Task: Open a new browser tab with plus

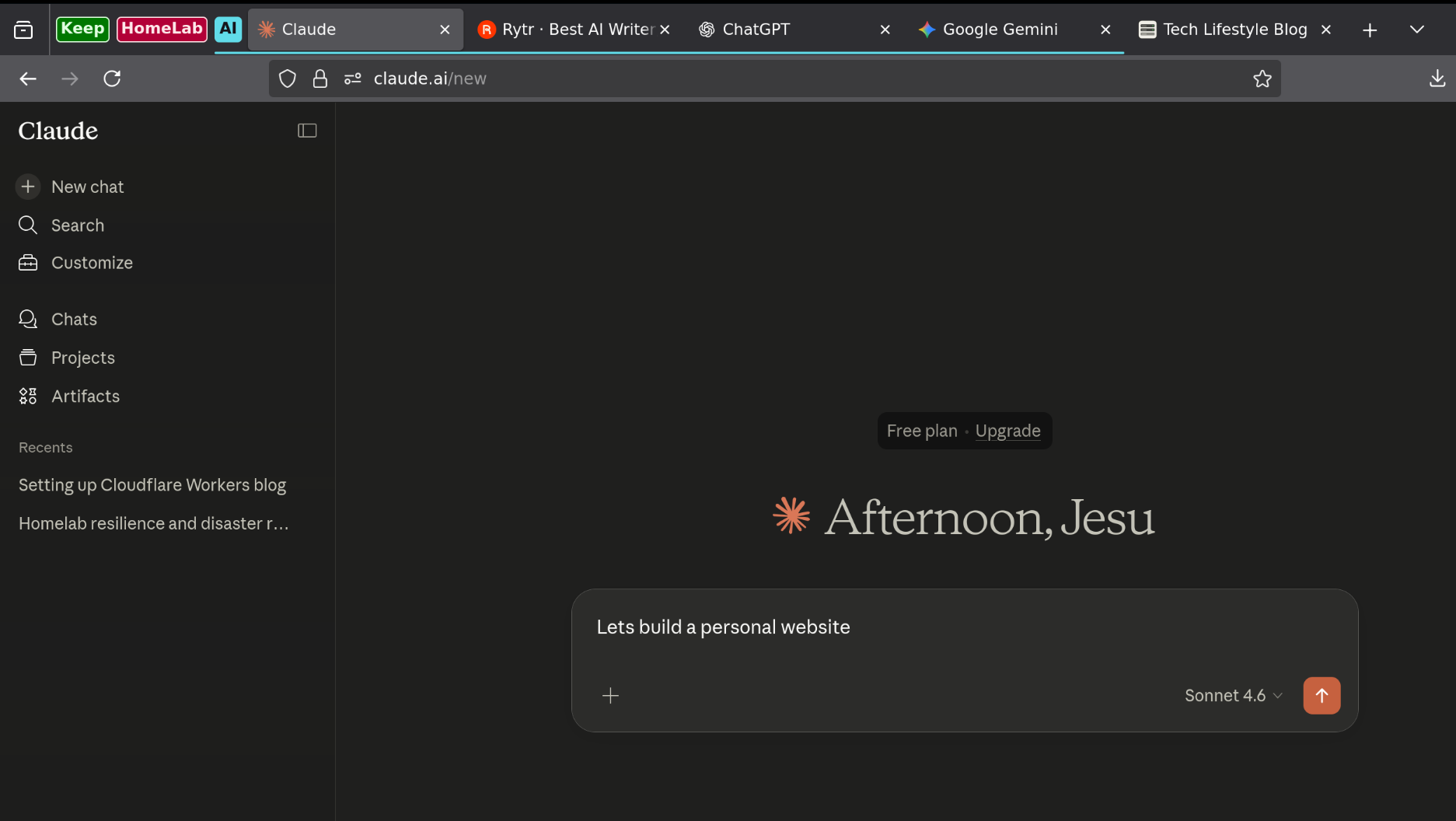Action: click(1370, 30)
